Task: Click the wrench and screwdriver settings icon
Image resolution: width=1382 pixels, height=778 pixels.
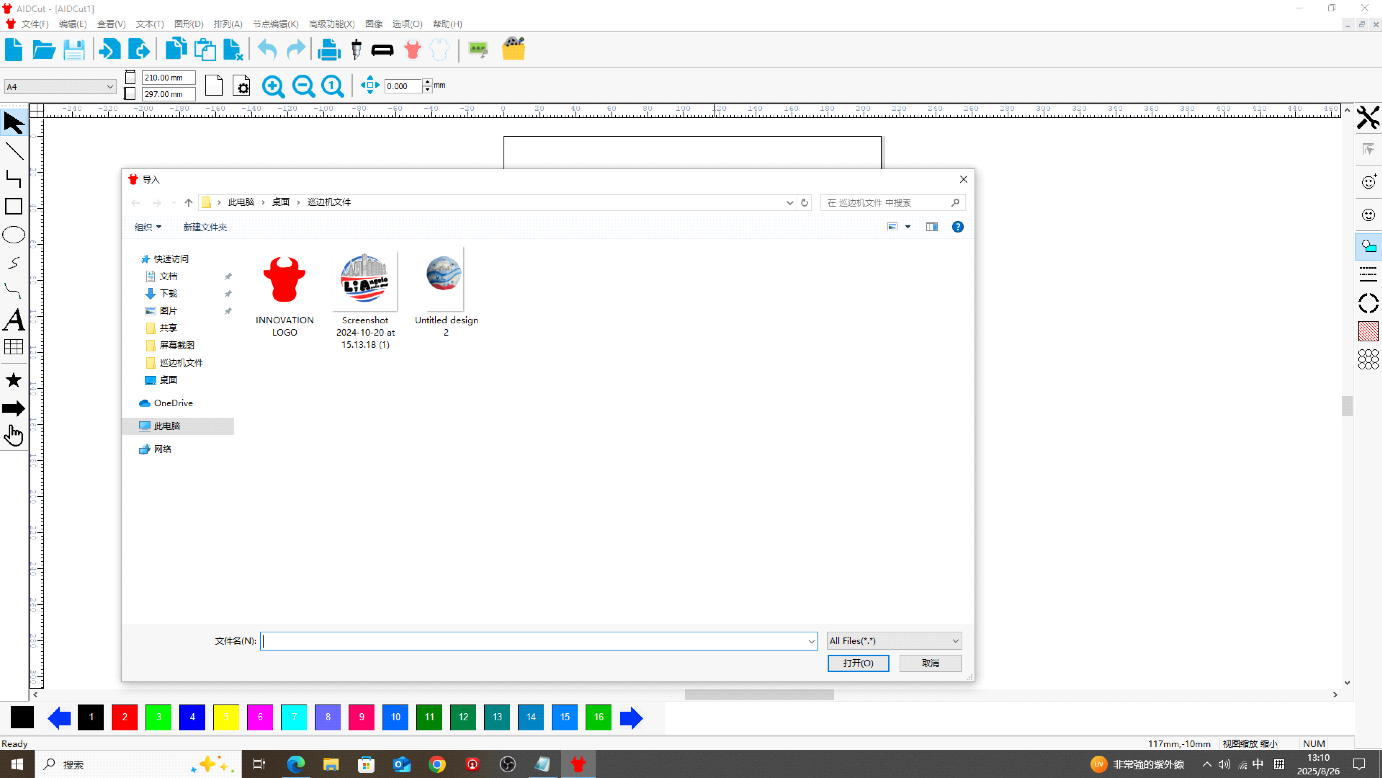Action: [1368, 118]
